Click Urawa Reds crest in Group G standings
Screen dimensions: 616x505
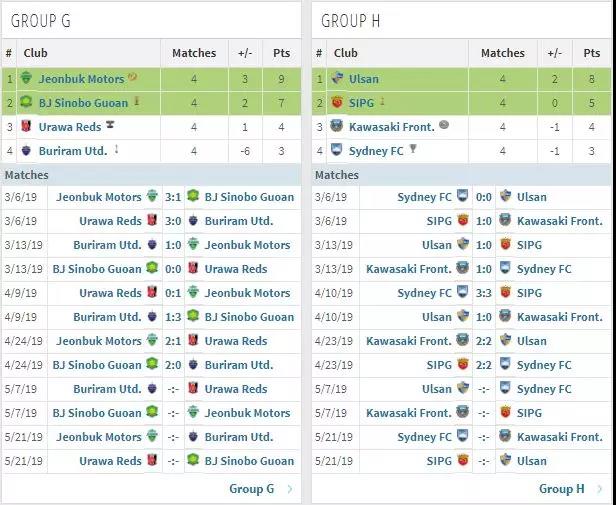click(x=26, y=126)
